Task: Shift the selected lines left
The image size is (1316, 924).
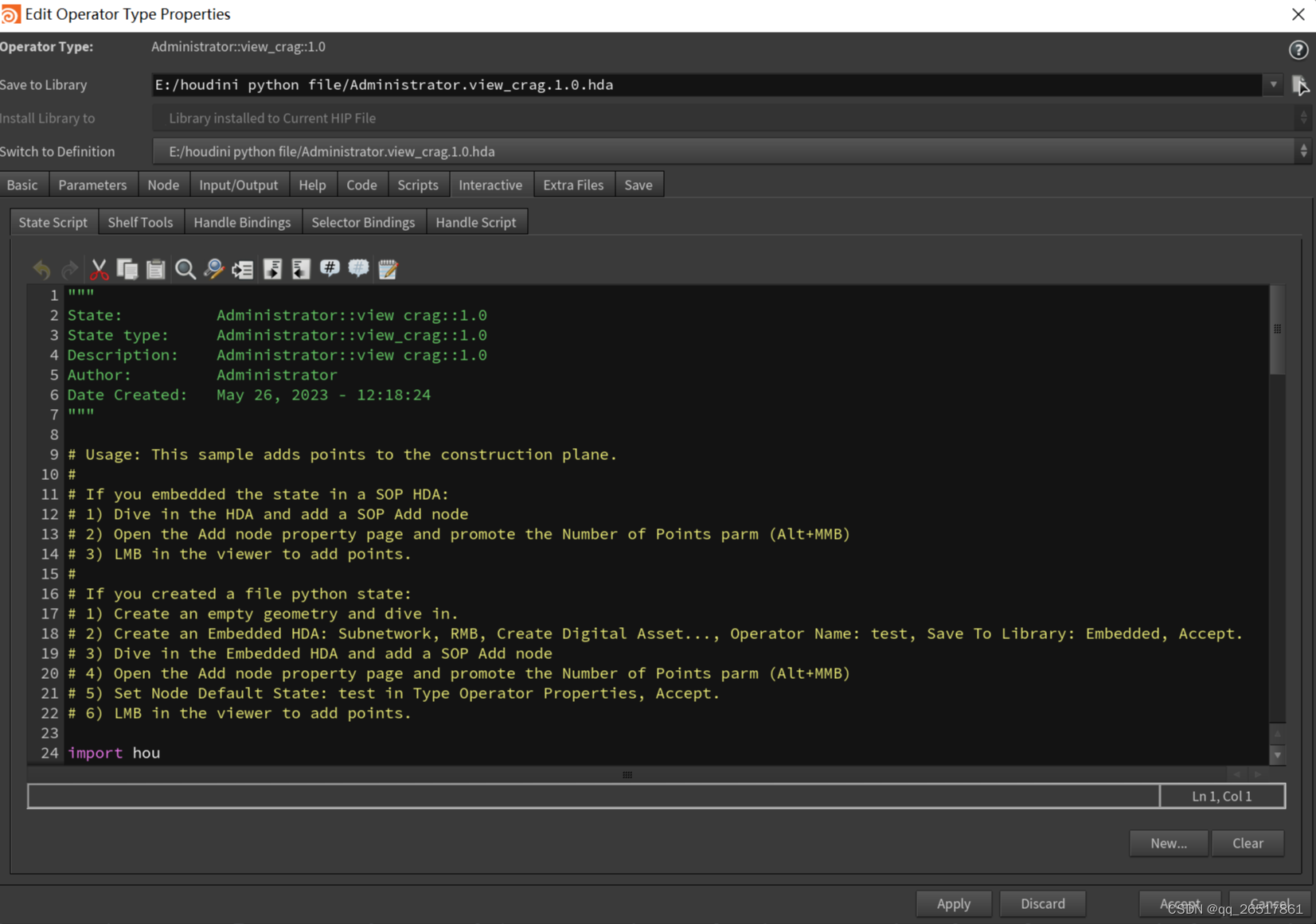Action: [300, 269]
